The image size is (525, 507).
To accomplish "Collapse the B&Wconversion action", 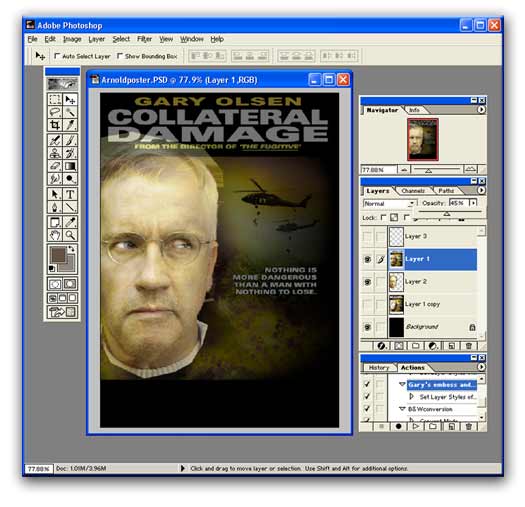I will pos(402,409).
